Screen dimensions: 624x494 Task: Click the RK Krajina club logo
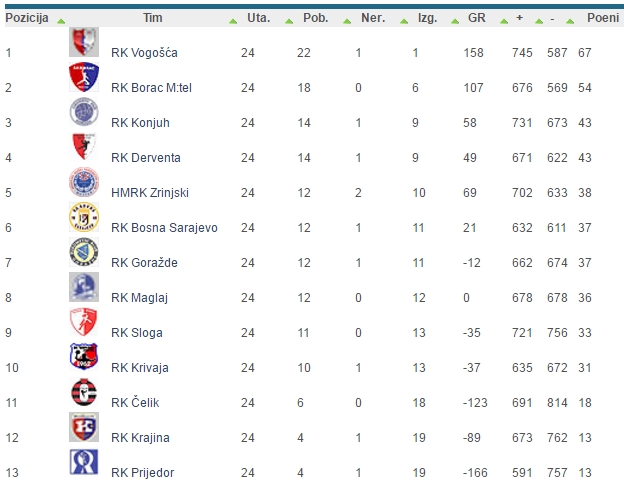[x=84, y=428]
